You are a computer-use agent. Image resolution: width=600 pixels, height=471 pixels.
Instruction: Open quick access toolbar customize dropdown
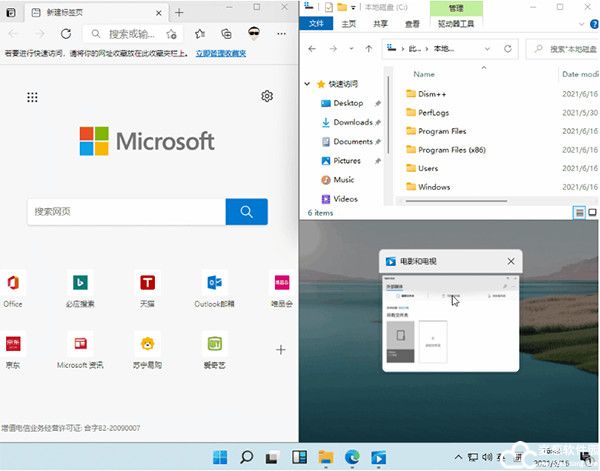click(x=353, y=7)
